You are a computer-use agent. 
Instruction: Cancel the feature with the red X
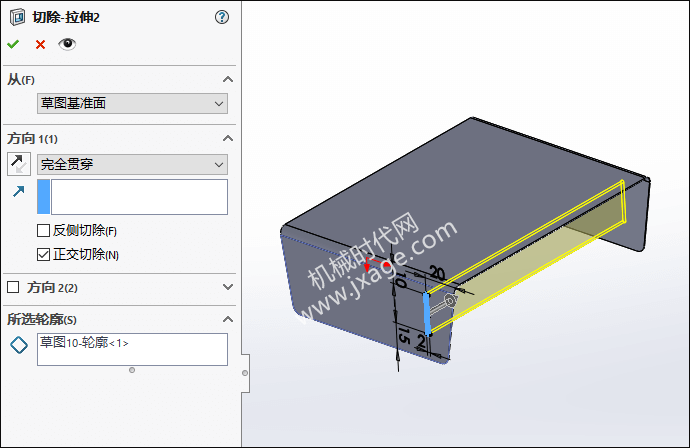[40, 44]
